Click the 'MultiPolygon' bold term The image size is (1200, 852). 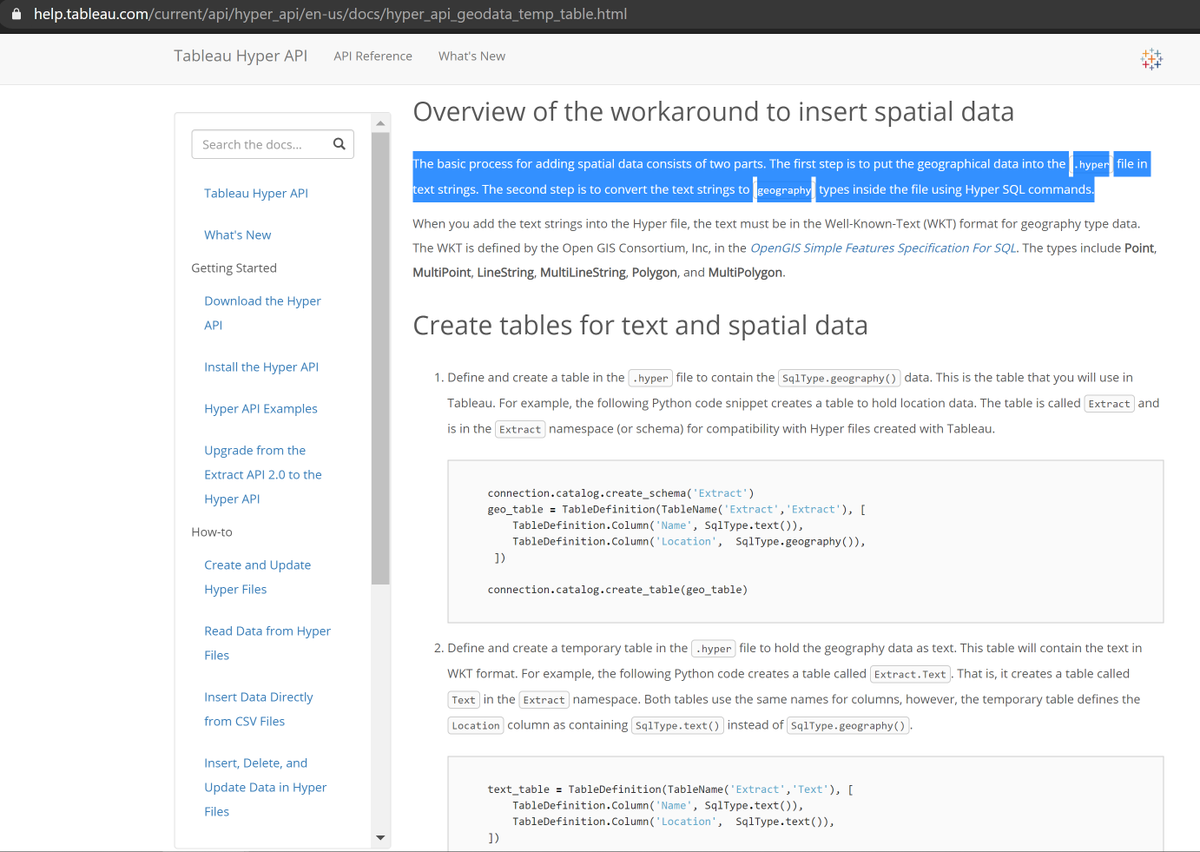point(745,272)
